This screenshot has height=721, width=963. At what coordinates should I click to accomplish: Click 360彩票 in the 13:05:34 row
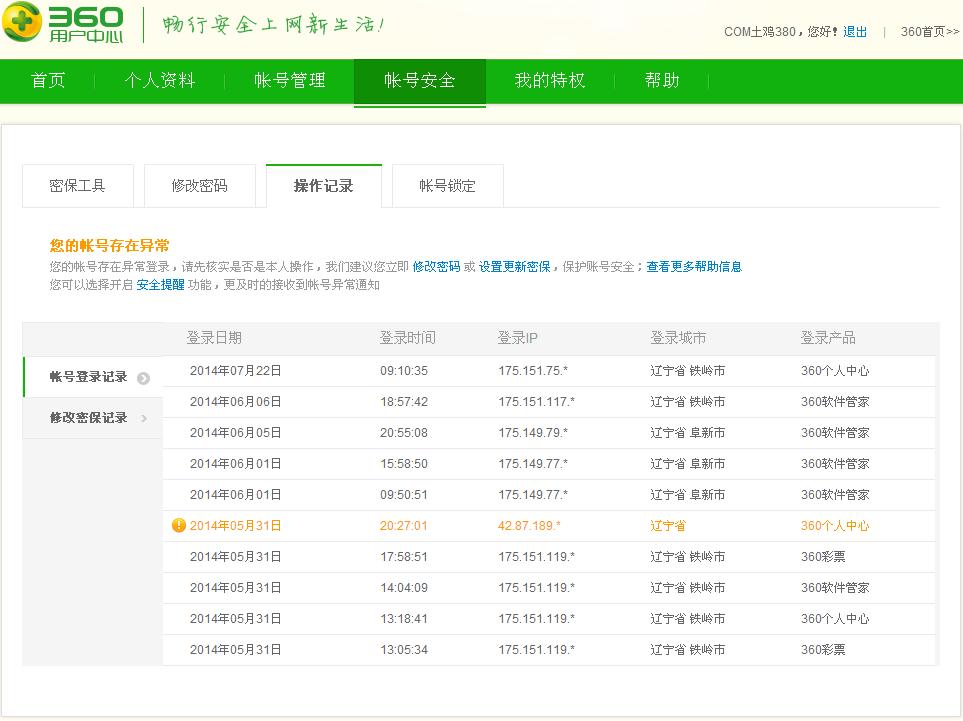pyautogui.click(x=823, y=650)
